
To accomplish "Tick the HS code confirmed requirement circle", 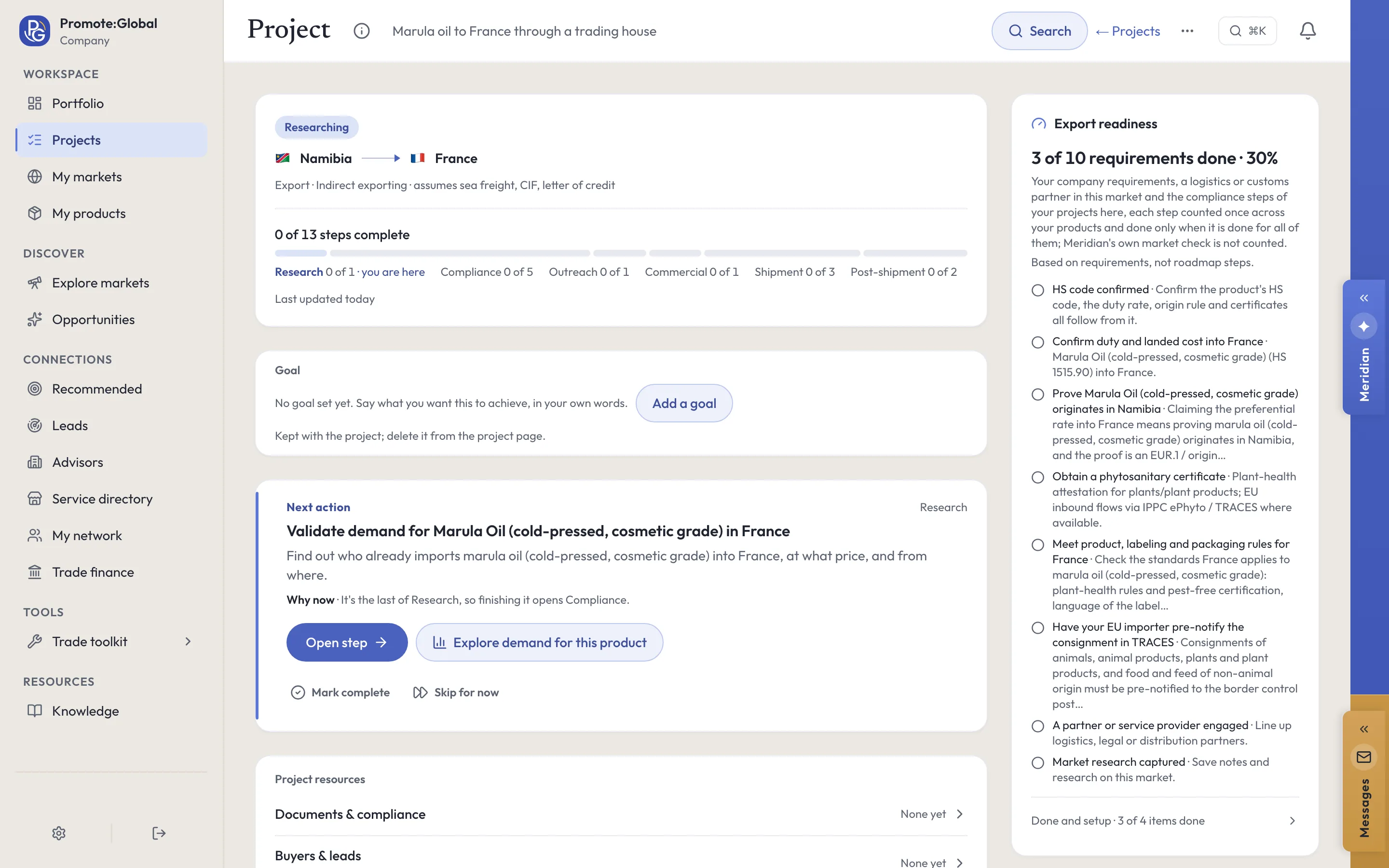I will [1038, 290].
